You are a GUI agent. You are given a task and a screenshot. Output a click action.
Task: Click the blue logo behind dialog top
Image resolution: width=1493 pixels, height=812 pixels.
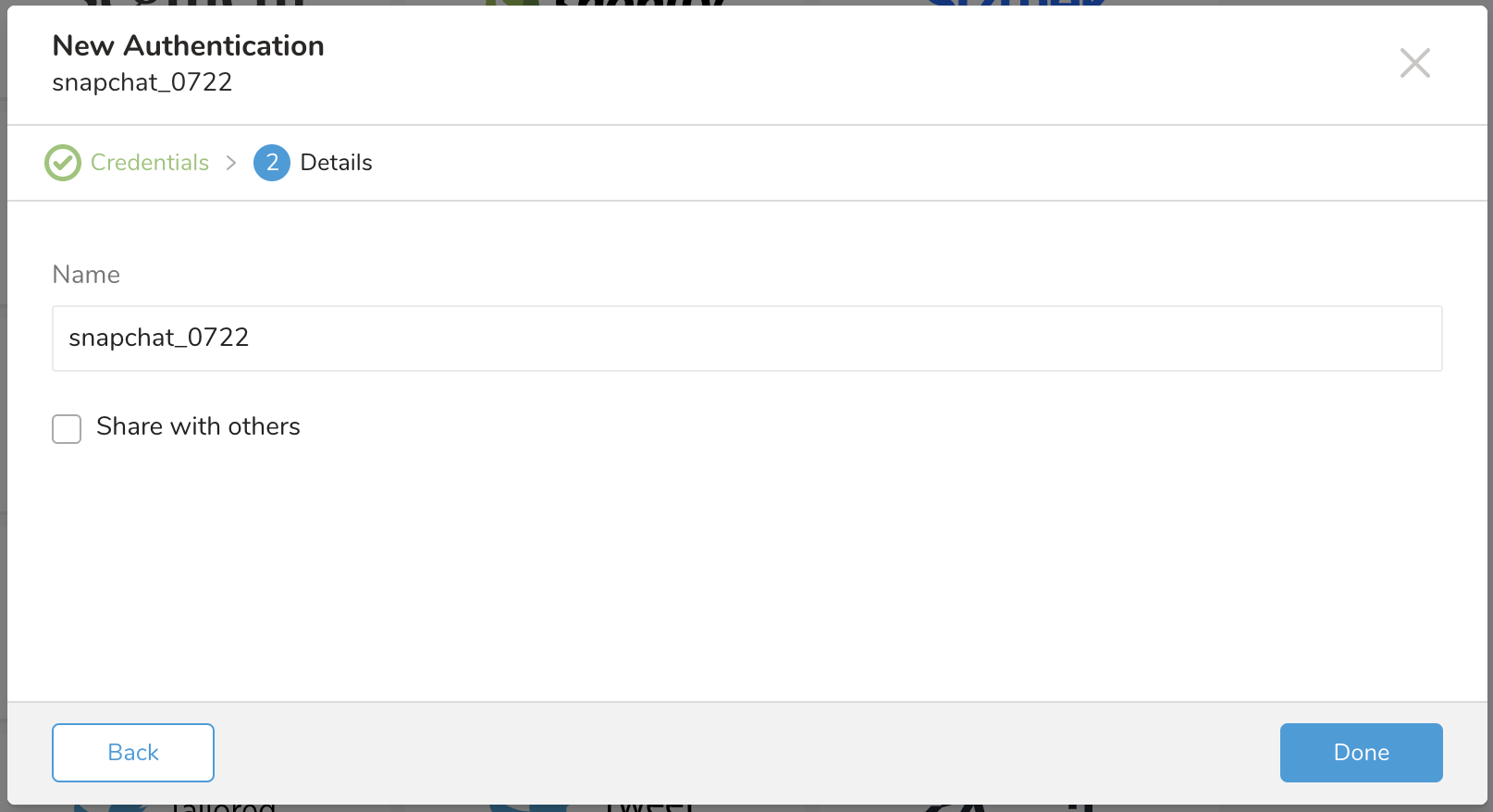tap(1016, 3)
